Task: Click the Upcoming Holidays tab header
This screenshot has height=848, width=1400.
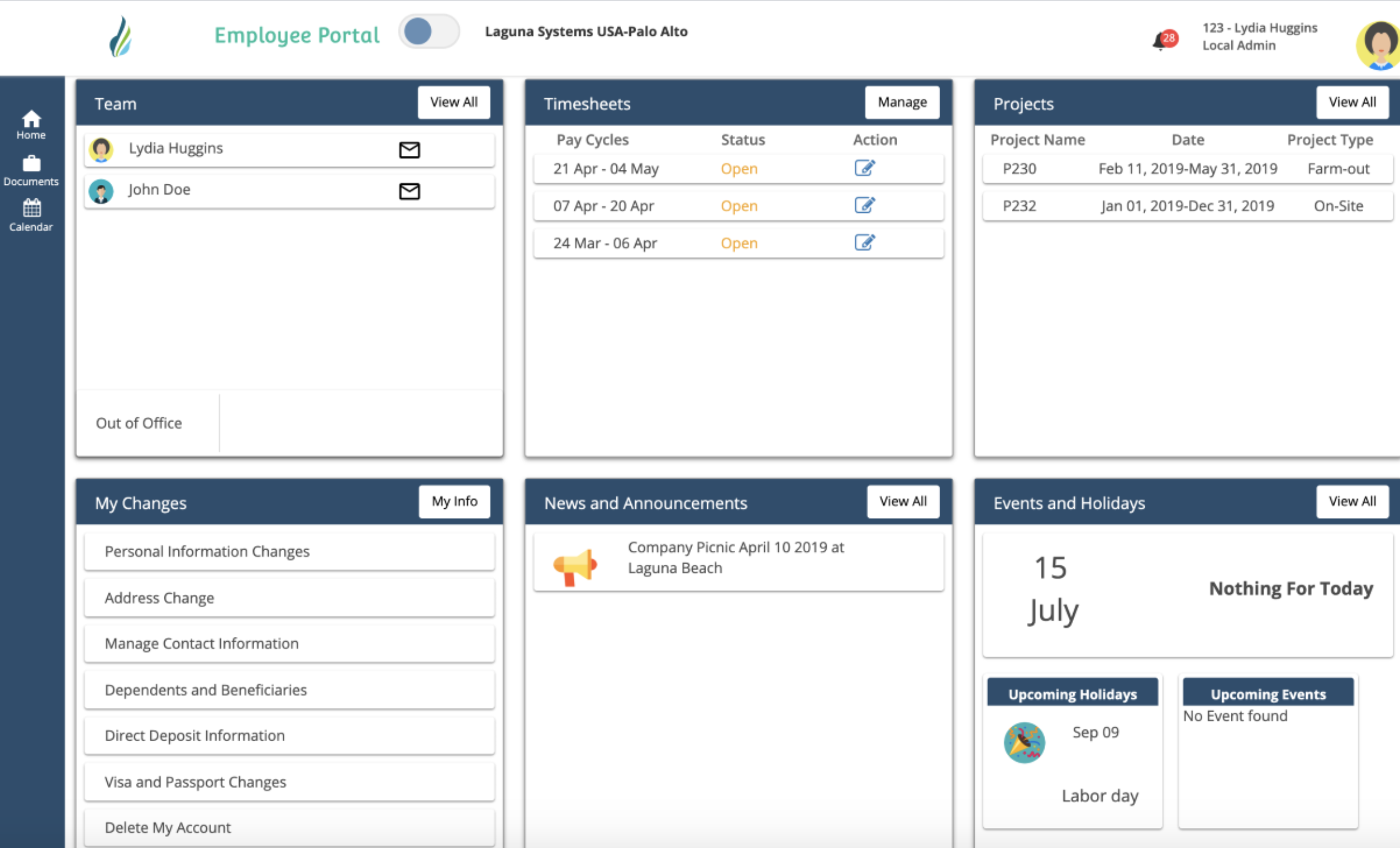Action: tap(1072, 694)
